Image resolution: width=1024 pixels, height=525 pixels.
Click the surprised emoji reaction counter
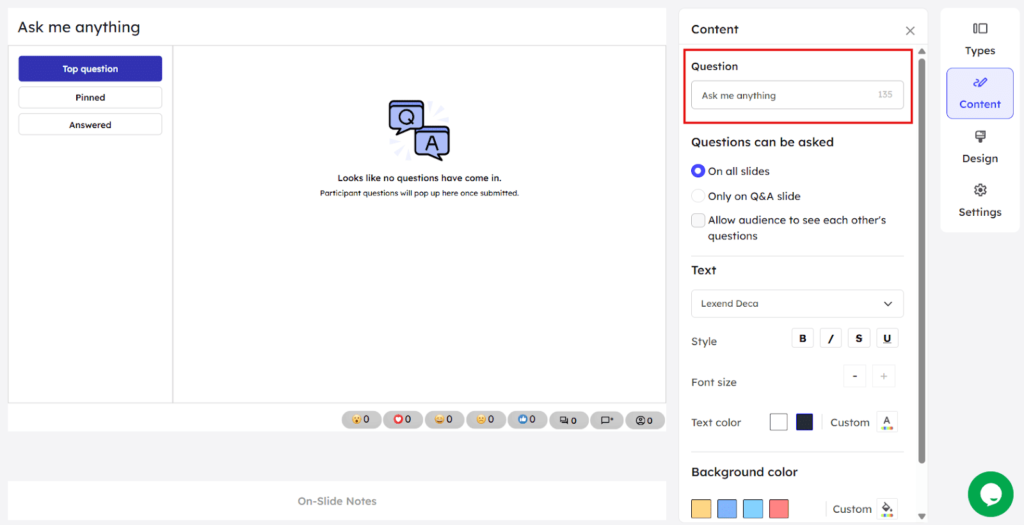(x=361, y=420)
